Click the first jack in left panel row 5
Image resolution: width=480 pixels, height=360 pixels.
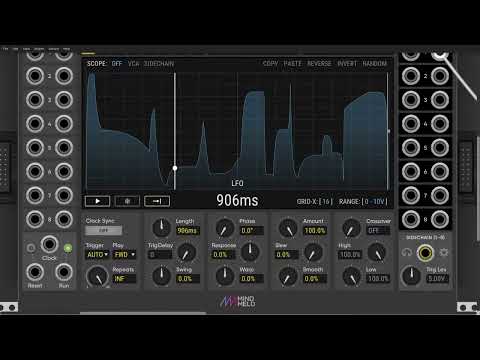pos(35,148)
